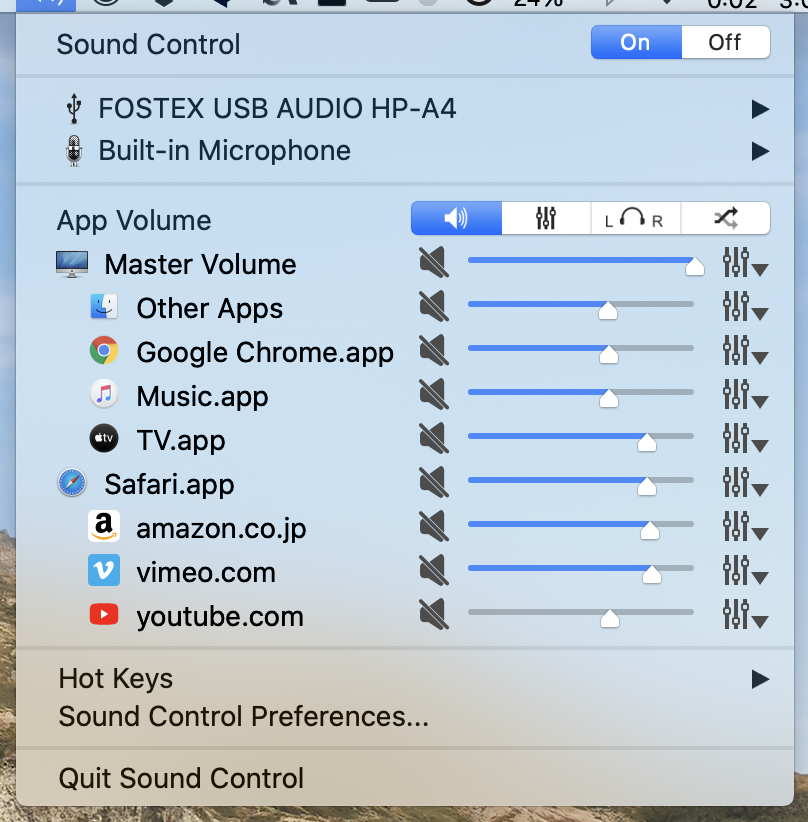Click the Google Chrome app icon
The width and height of the screenshot is (808, 822).
coord(104,351)
